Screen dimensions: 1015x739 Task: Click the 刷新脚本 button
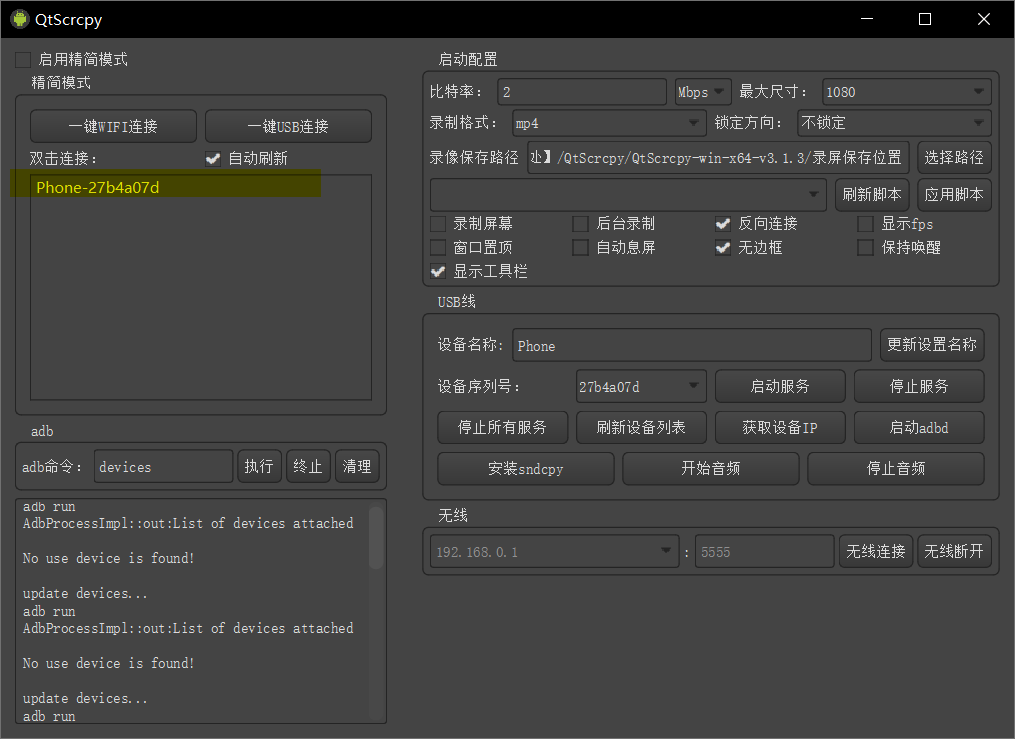(x=872, y=195)
